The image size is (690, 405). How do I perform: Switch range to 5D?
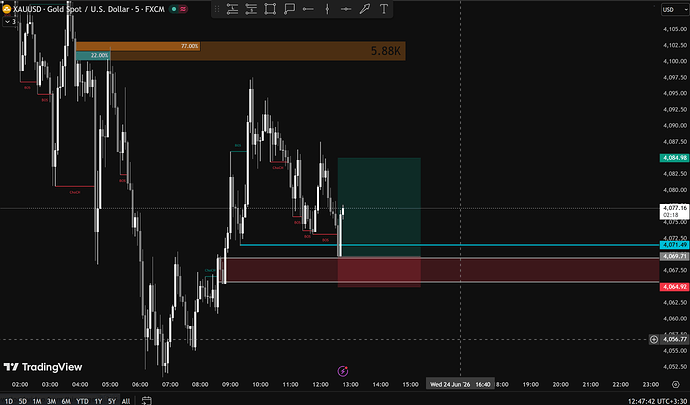coord(23,401)
